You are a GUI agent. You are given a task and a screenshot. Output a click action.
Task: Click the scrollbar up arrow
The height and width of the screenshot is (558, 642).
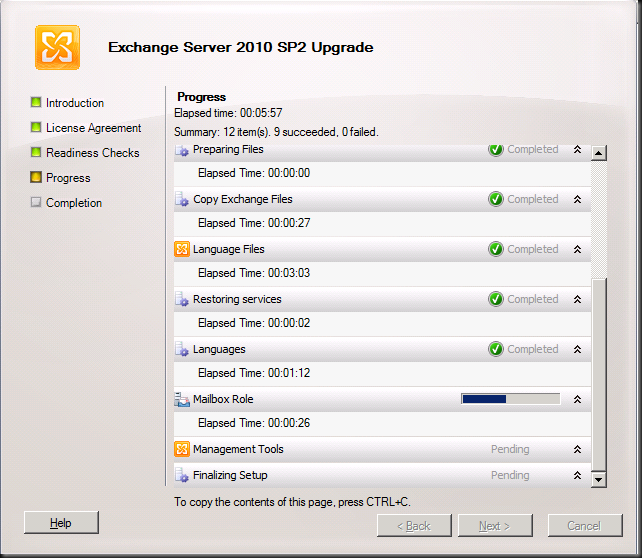[x=599, y=153]
